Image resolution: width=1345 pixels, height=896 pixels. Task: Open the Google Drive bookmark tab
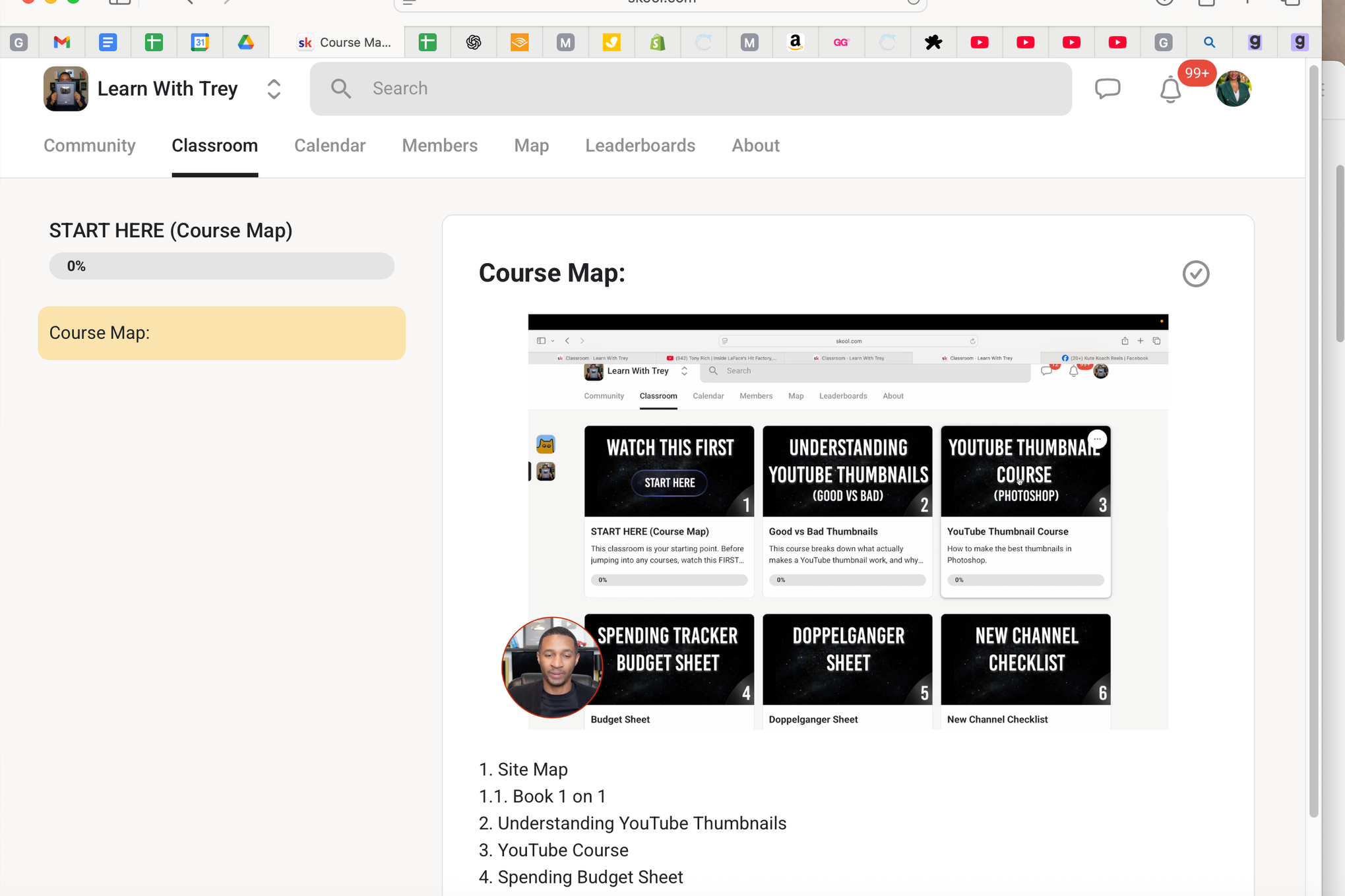pos(246,42)
